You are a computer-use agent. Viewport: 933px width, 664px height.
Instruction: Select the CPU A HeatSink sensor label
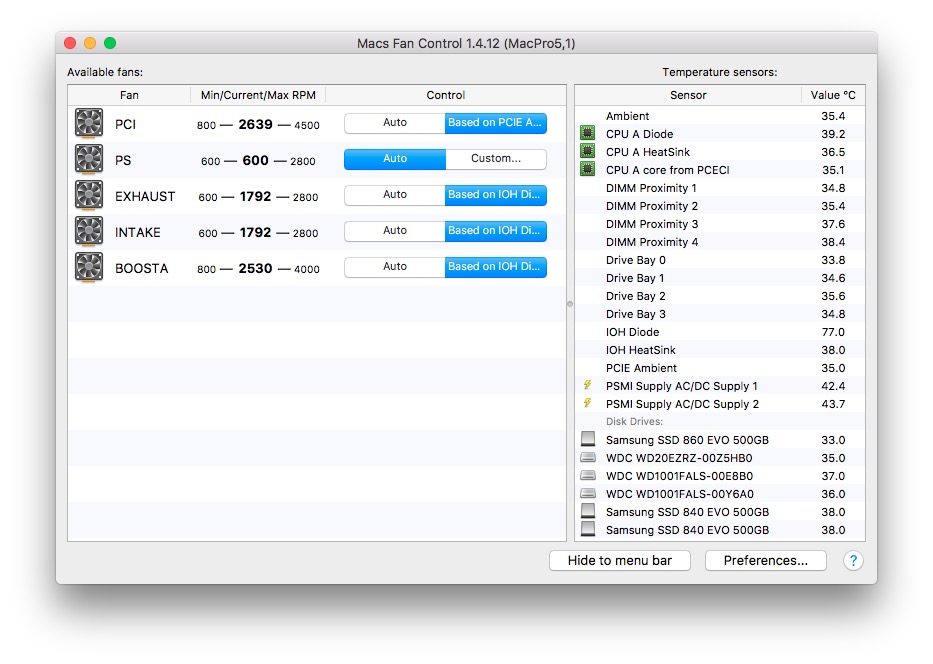pos(647,152)
